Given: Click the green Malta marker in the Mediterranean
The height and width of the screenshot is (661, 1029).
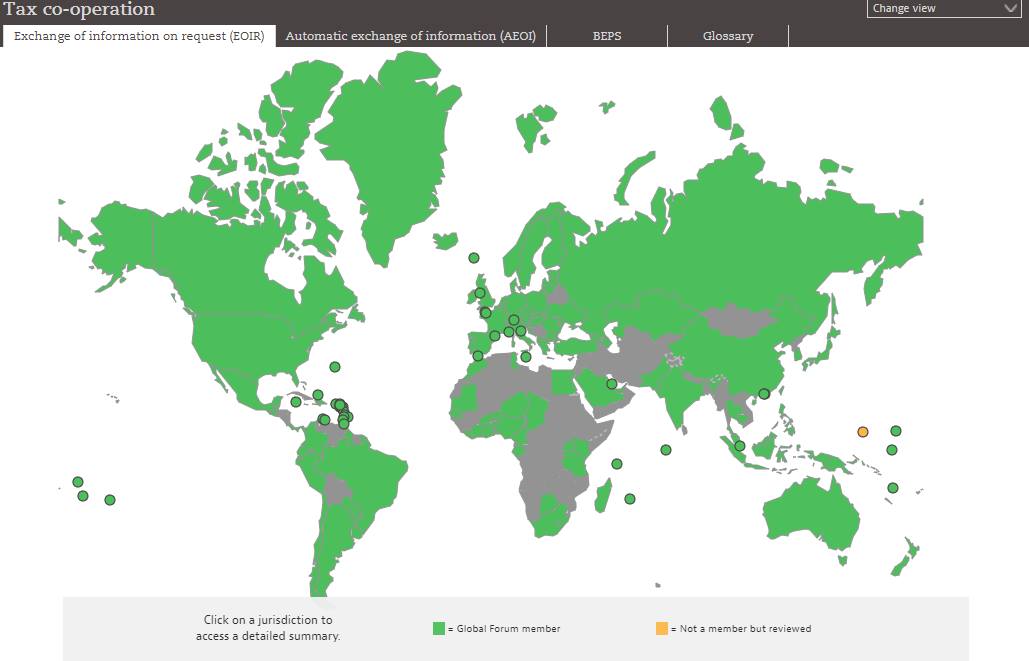Looking at the screenshot, I should (526, 357).
